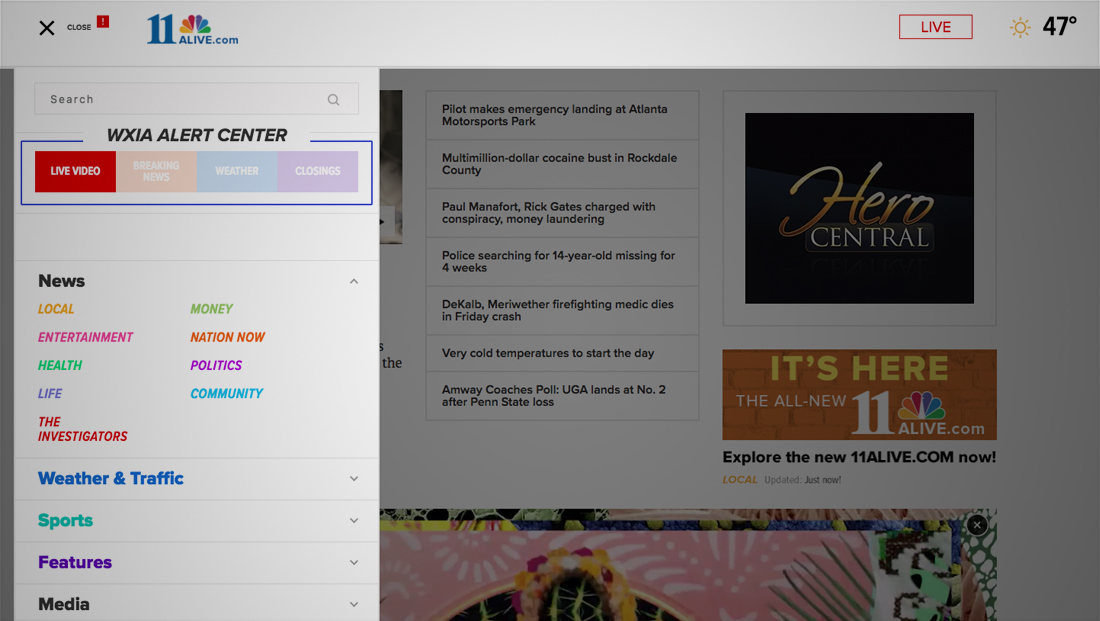This screenshot has height=621, width=1100.
Task: Click the LOCAL tag under the Explore headline
Action: point(740,480)
